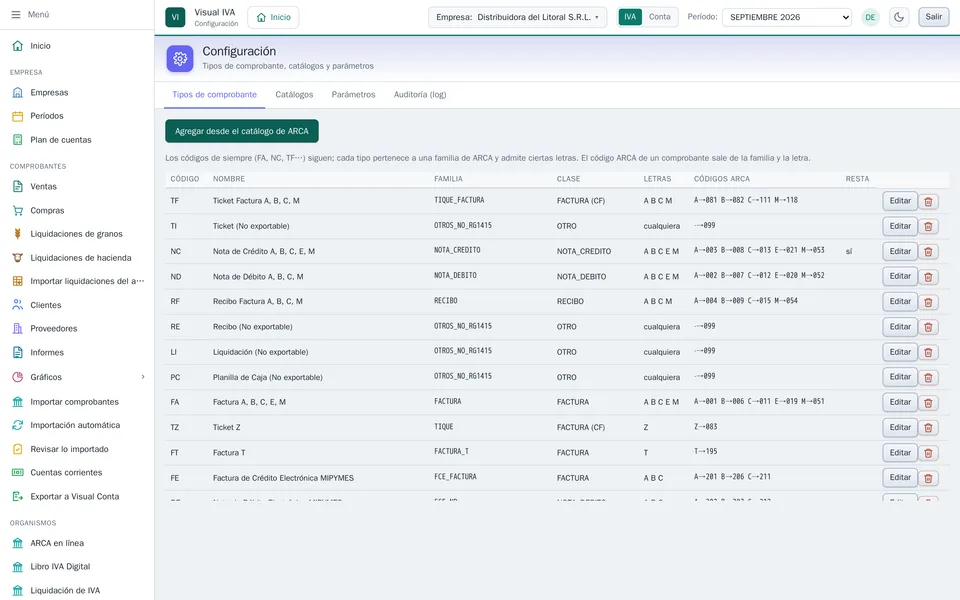Switch to IVA mode
The height and width of the screenshot is (600, 960).
pyautogui.click(x=630, y=17)
